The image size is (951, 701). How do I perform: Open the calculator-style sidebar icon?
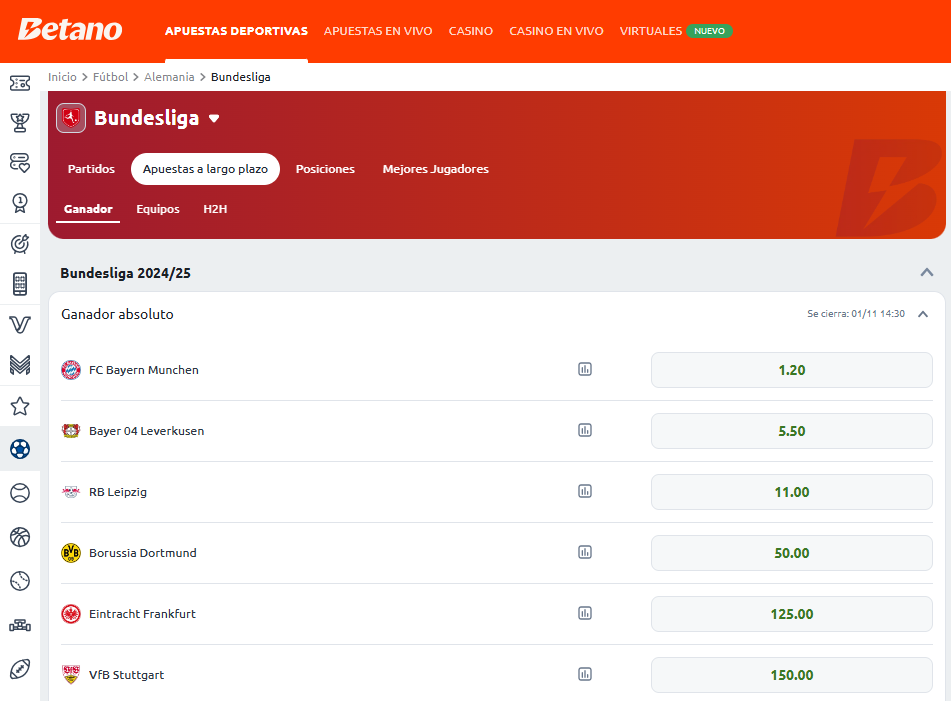[20, 284]
